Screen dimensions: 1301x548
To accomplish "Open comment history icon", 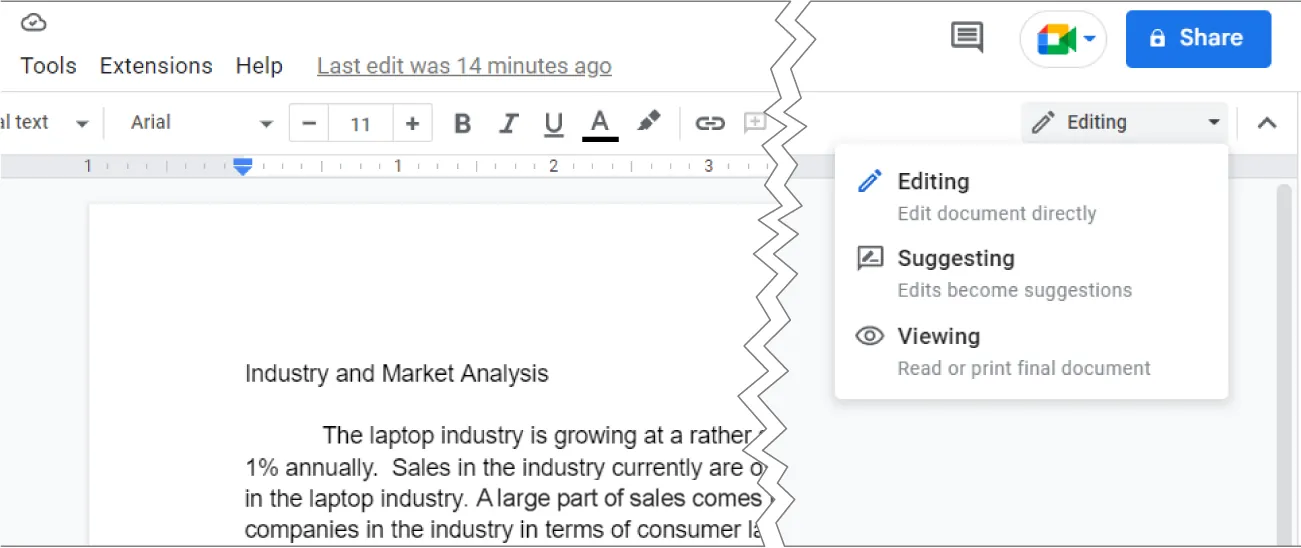I will point(966,38).
